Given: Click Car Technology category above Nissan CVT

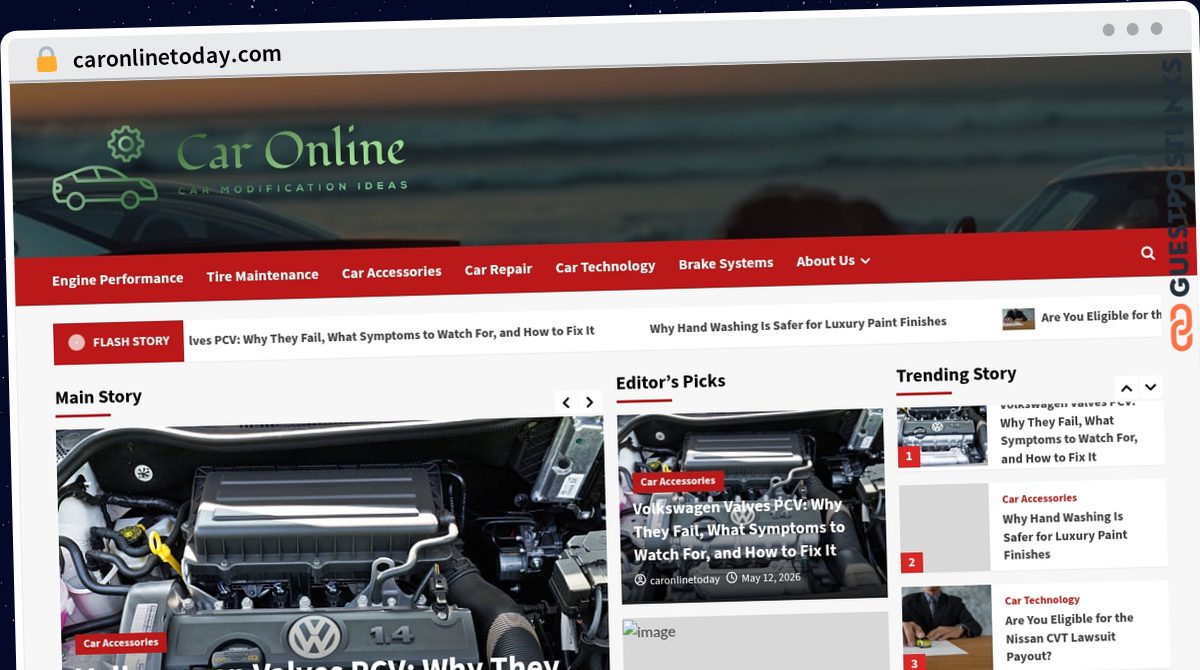Looking at the screenshot, I should [x=1042, y=600].
